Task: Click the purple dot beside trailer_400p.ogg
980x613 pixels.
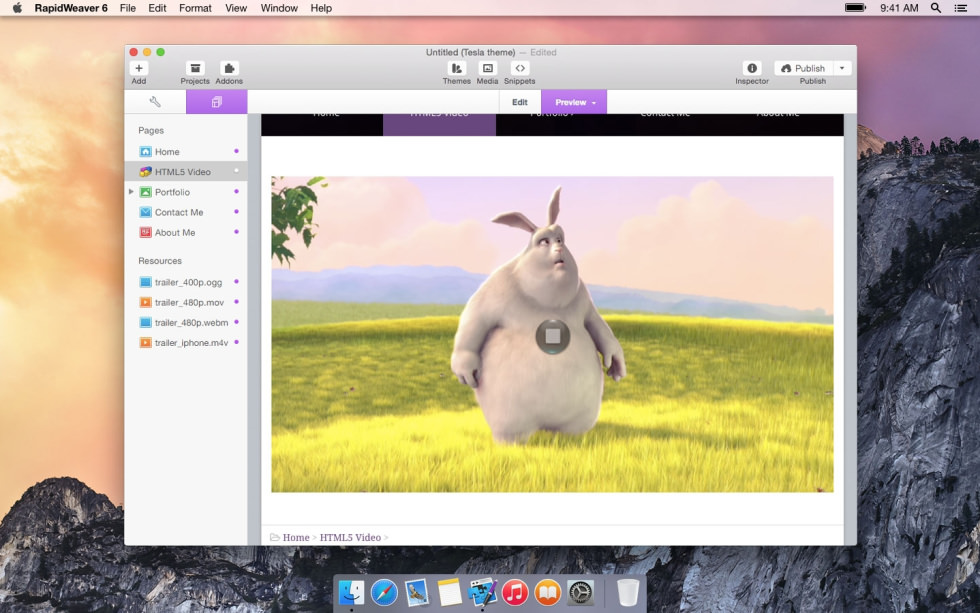Action: coord(236,282)
